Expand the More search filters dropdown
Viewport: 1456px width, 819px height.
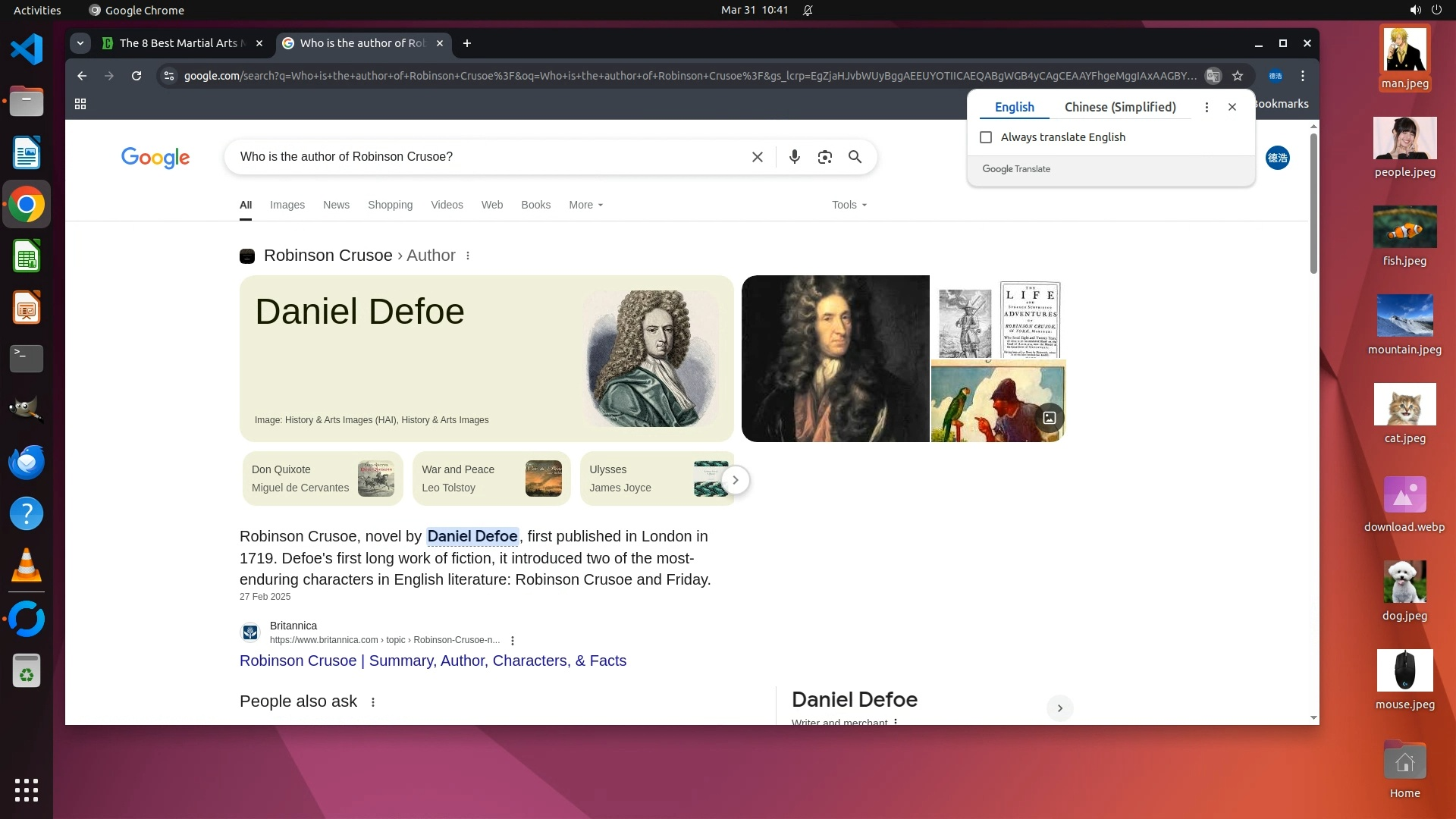[x=585, y=205]
